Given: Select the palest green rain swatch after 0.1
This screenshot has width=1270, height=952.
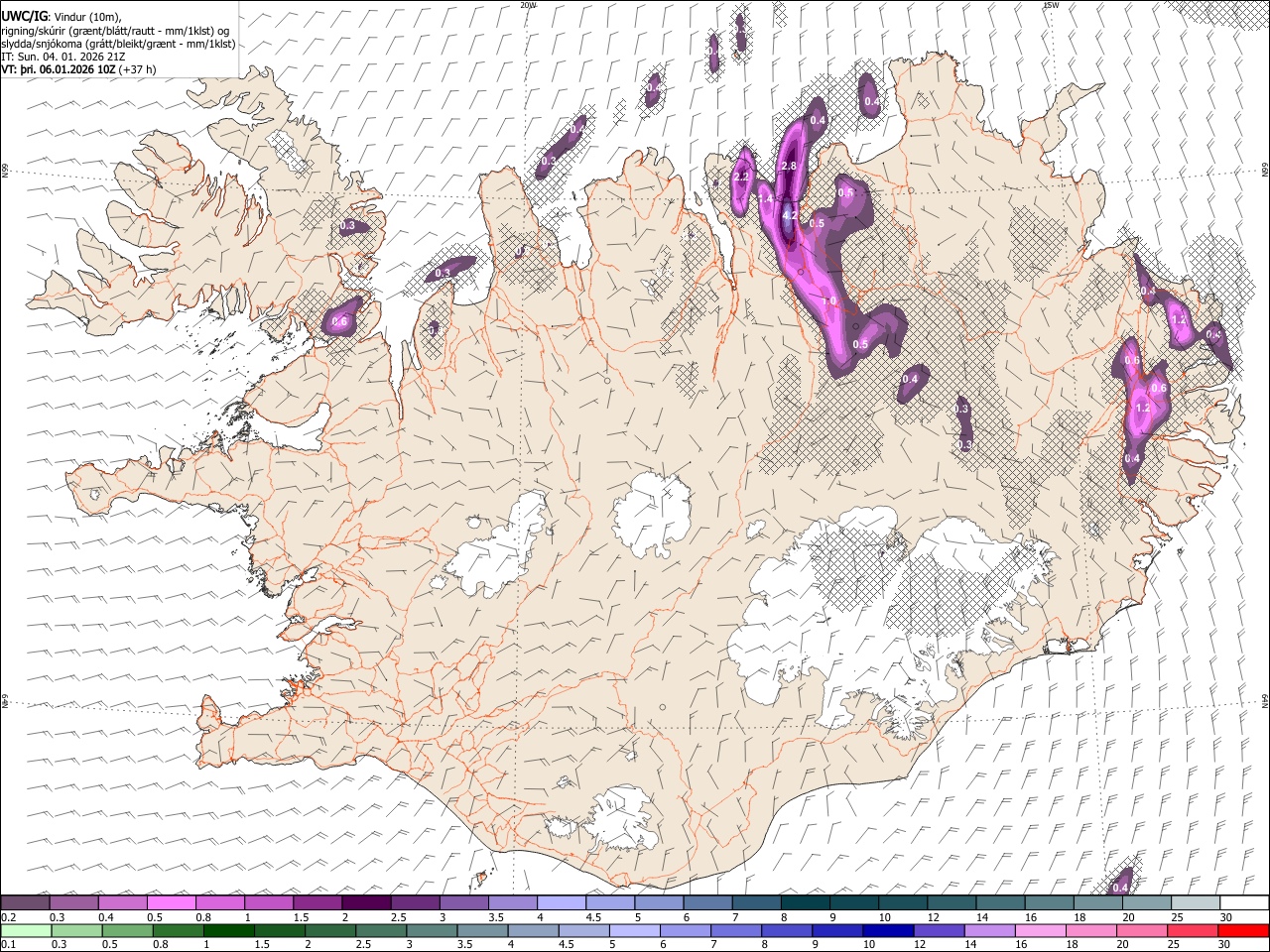Looking at the screenshot, I should 26,930.
